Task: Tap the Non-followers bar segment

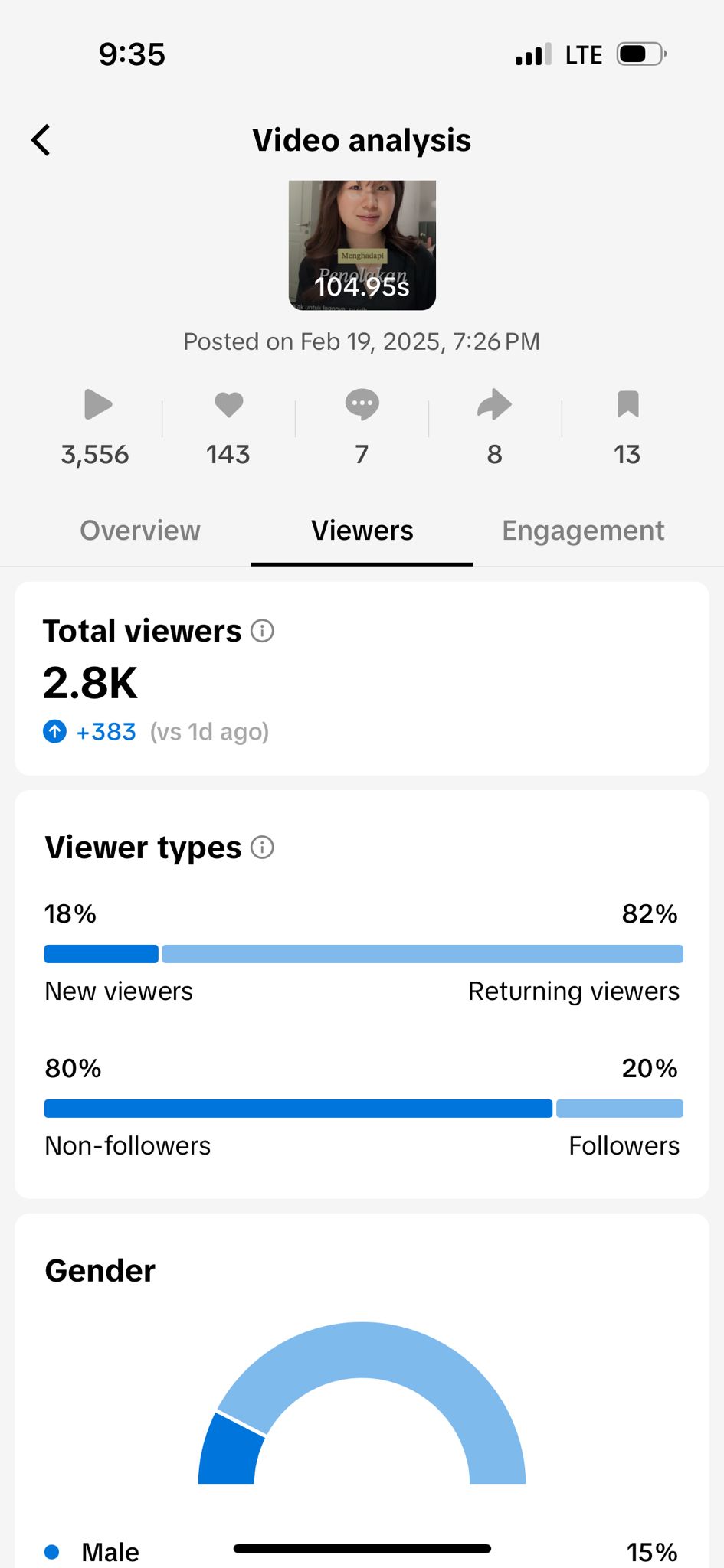Action: pyautogui.click(x=298, y=1109)
